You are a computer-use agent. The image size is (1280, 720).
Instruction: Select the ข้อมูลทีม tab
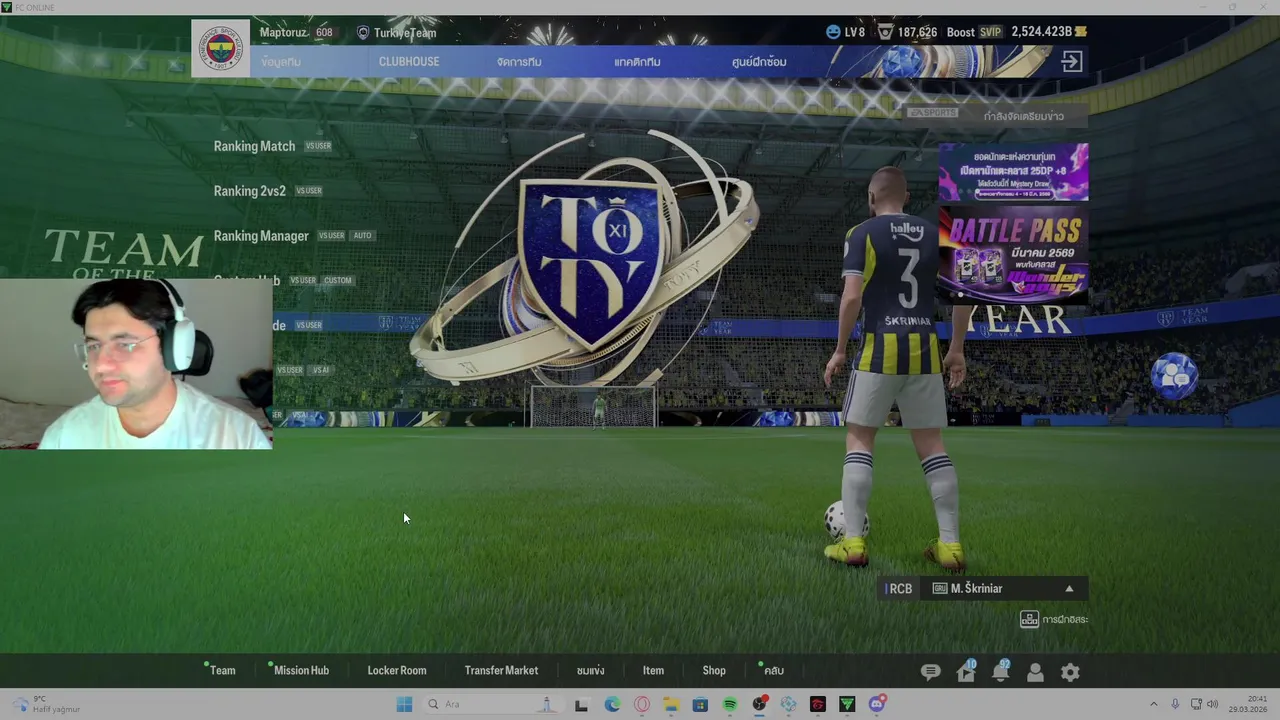click(x=281, y=62)
